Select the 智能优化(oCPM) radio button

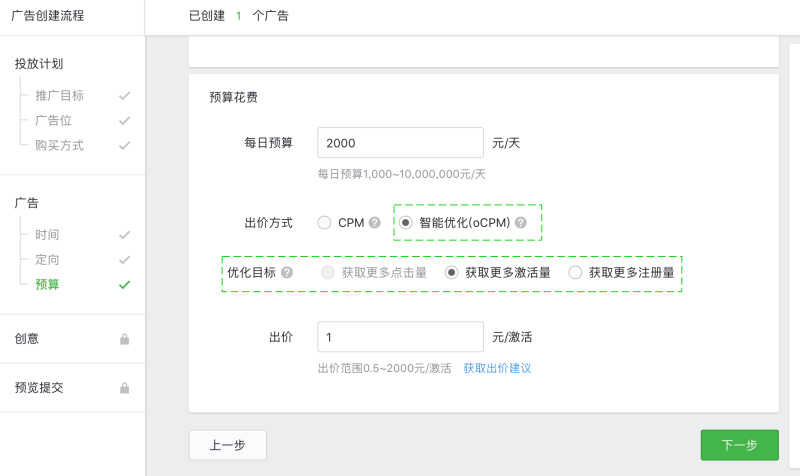click(x=405, y=223)
